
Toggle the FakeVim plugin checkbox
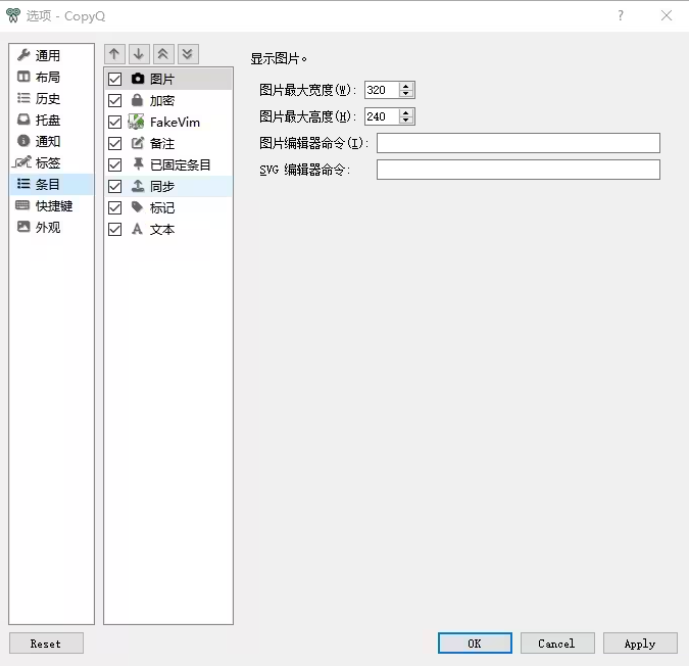point(115,122)
